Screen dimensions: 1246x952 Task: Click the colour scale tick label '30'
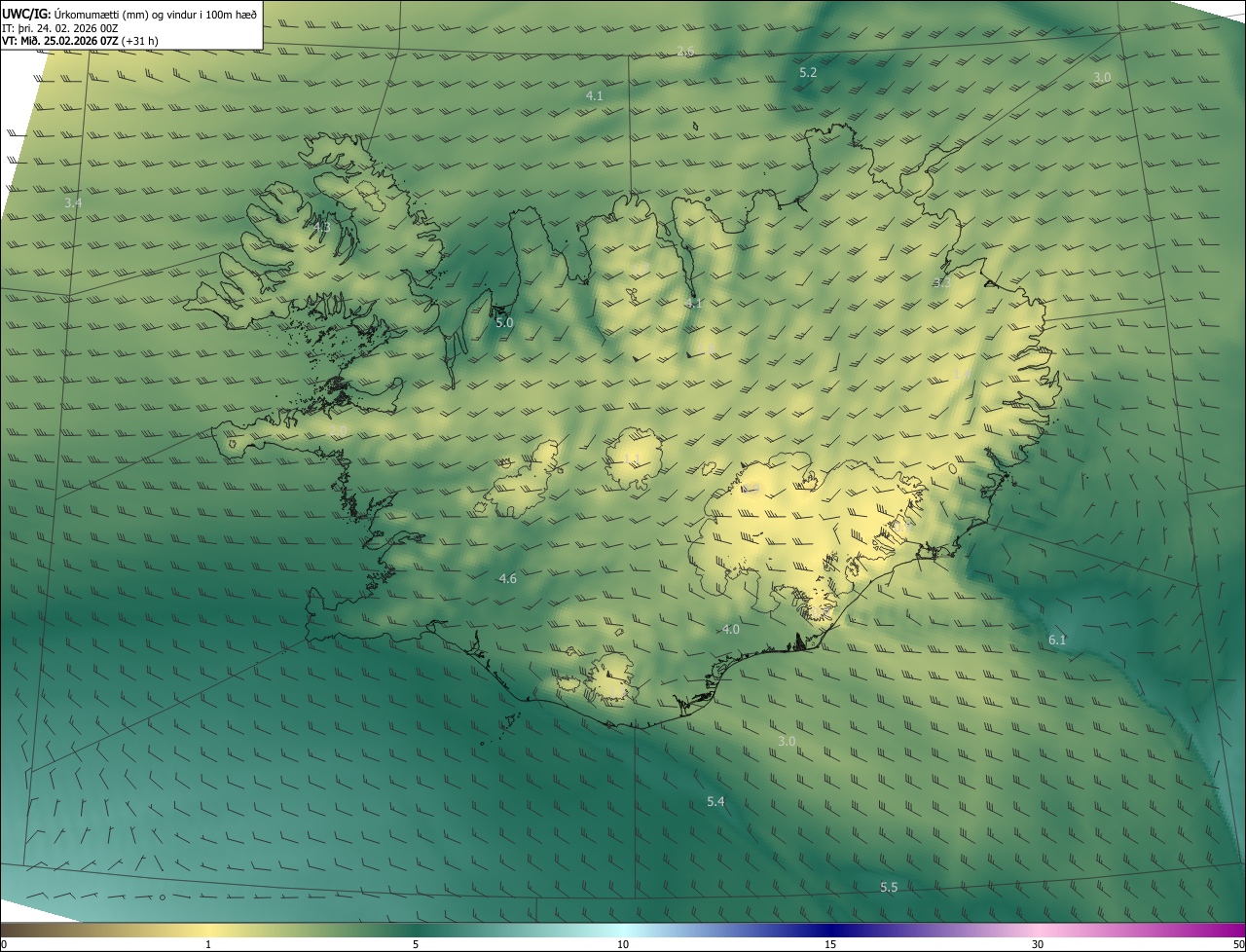point(1038,944)
